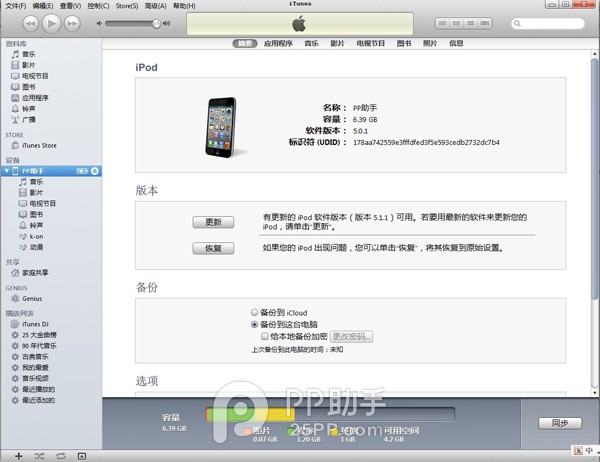The width and height of the screenshot is (600, 462).
Task: Select the 摘要 summary tab
Action: (x=245, y=43)
